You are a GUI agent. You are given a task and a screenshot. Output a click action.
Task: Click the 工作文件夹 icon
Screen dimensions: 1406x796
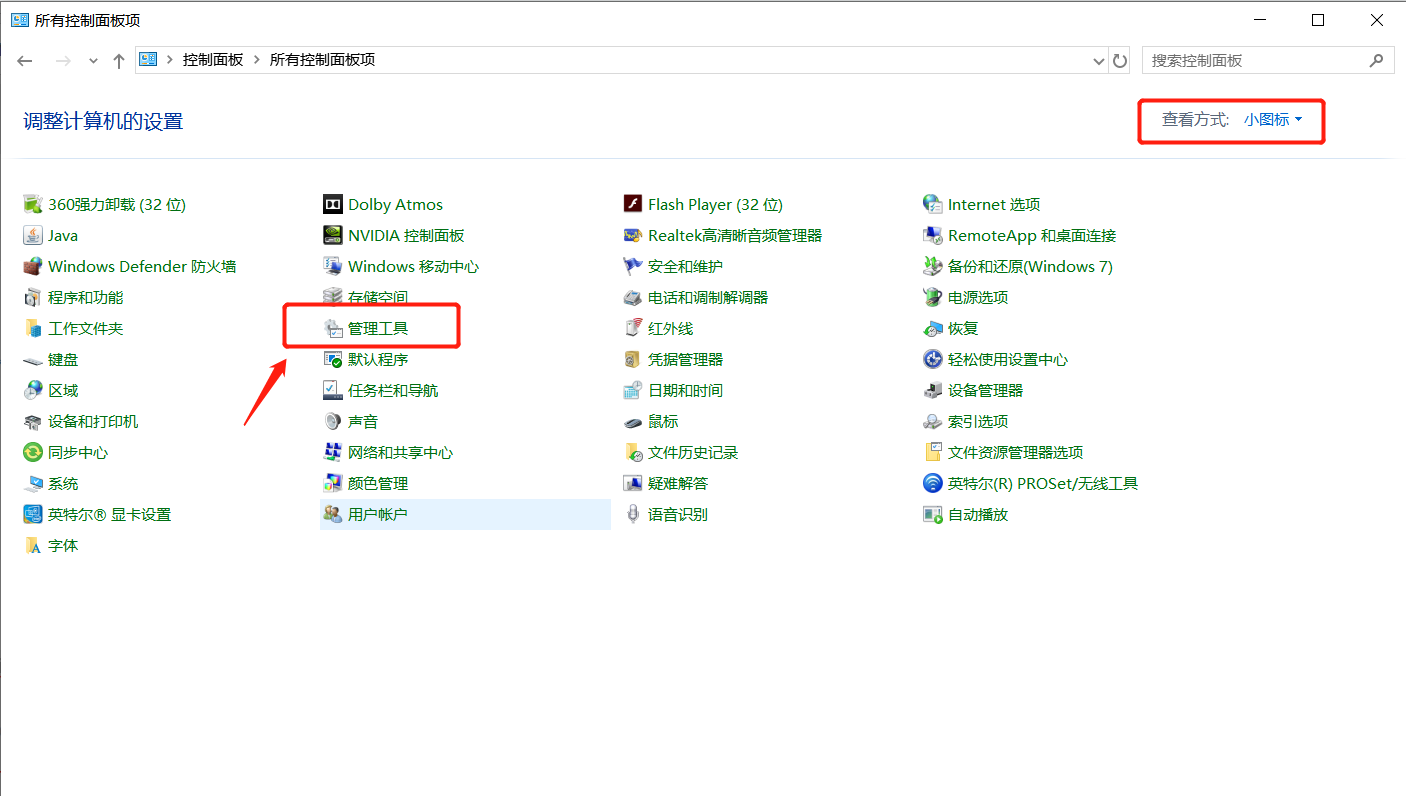[x=33, y=329]
